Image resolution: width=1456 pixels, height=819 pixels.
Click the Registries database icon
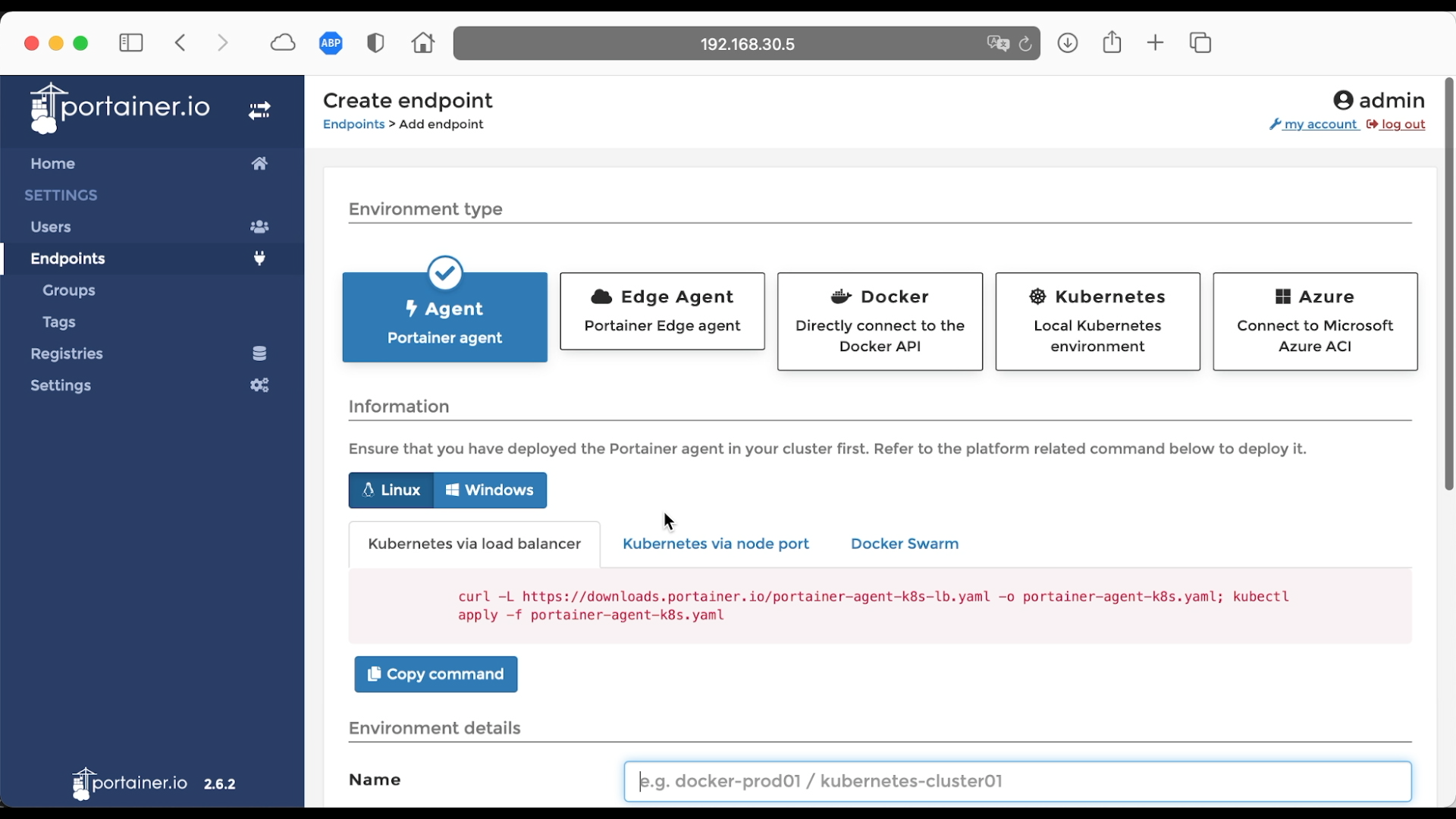click(x=259, y=353)
